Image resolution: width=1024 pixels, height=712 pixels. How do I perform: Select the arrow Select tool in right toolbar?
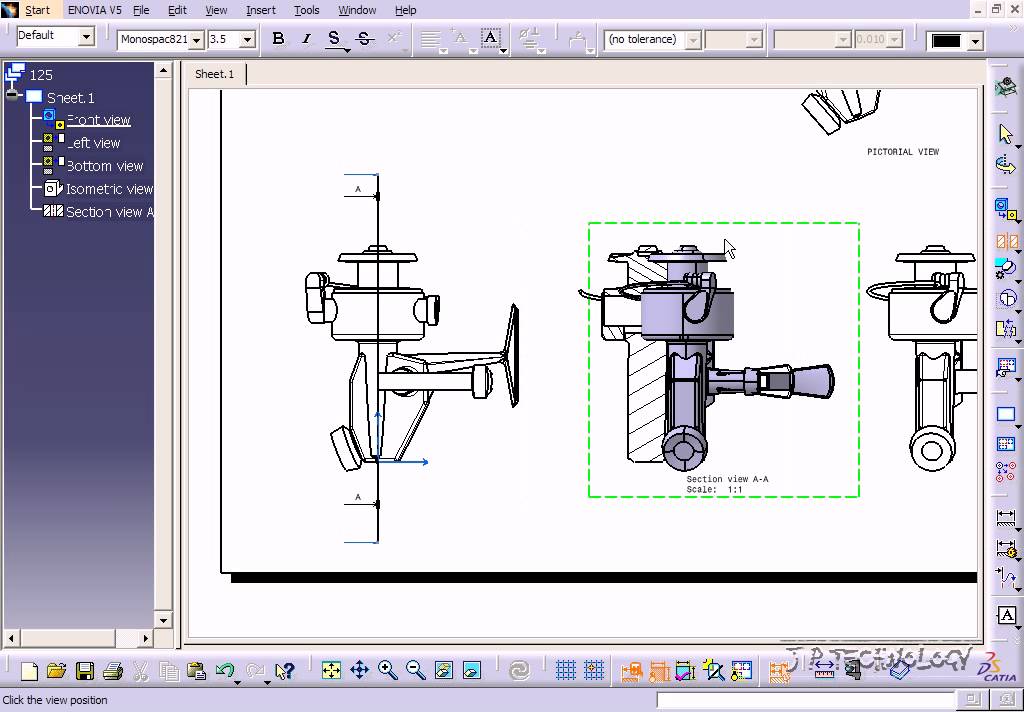[x=1006, y=134]
